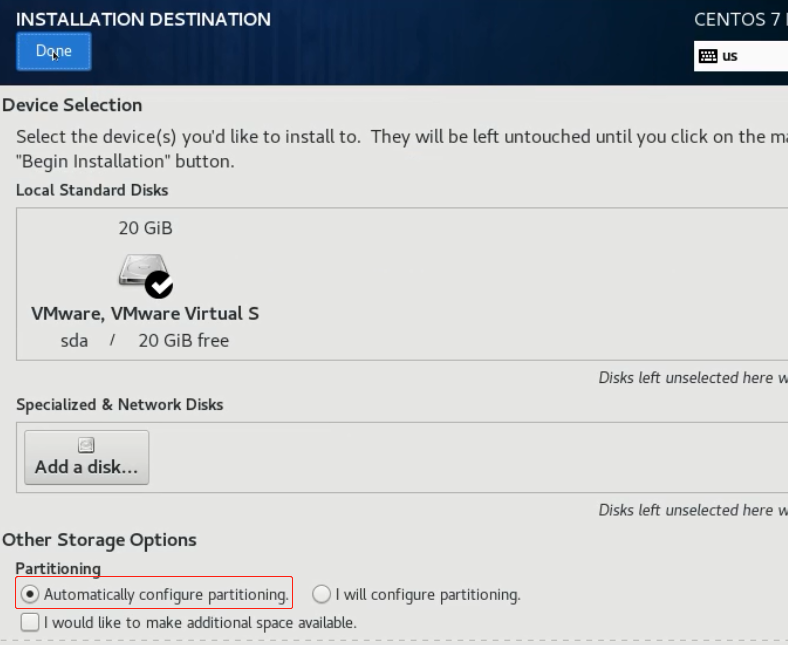Click the small icon above "Add a disk..."
Screen dimensions: 788x645
point(86,446)
